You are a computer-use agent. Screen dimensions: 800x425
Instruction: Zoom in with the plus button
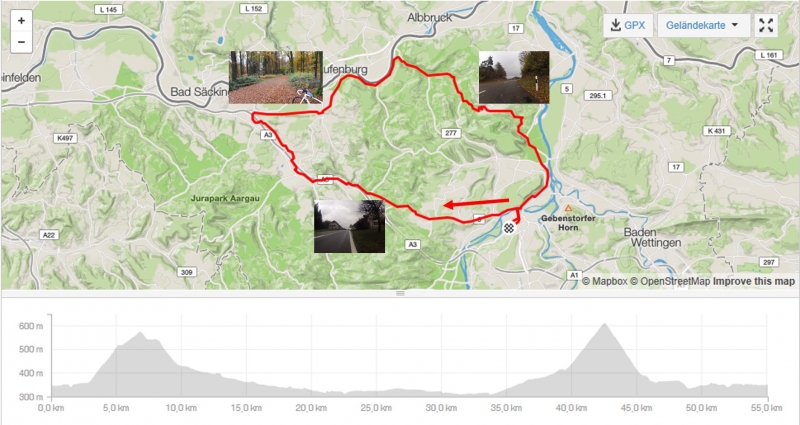[21, 21]
